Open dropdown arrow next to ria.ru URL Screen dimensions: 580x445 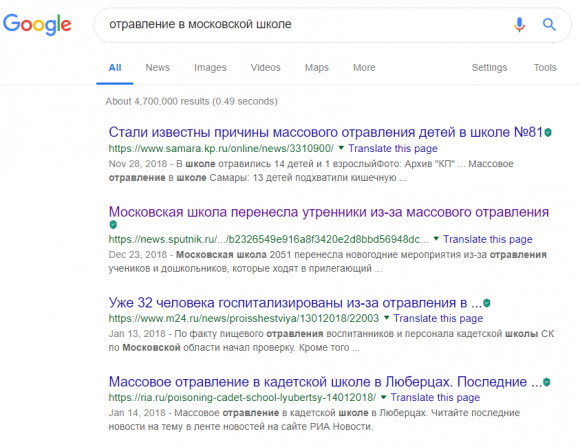pyautogui.click(x=384, y=397)
